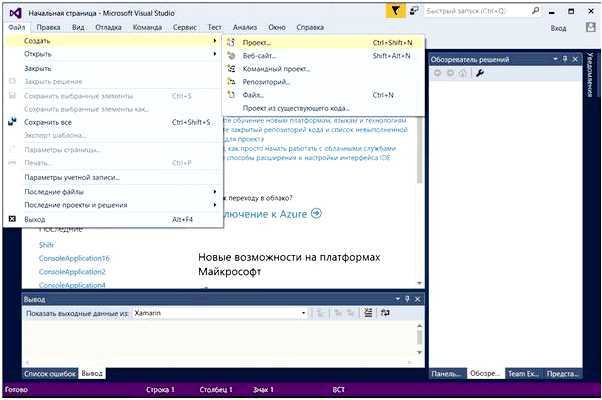
Task: Click the home icon in Solution Explorer toolbar
Action: (x=463, y=73)
